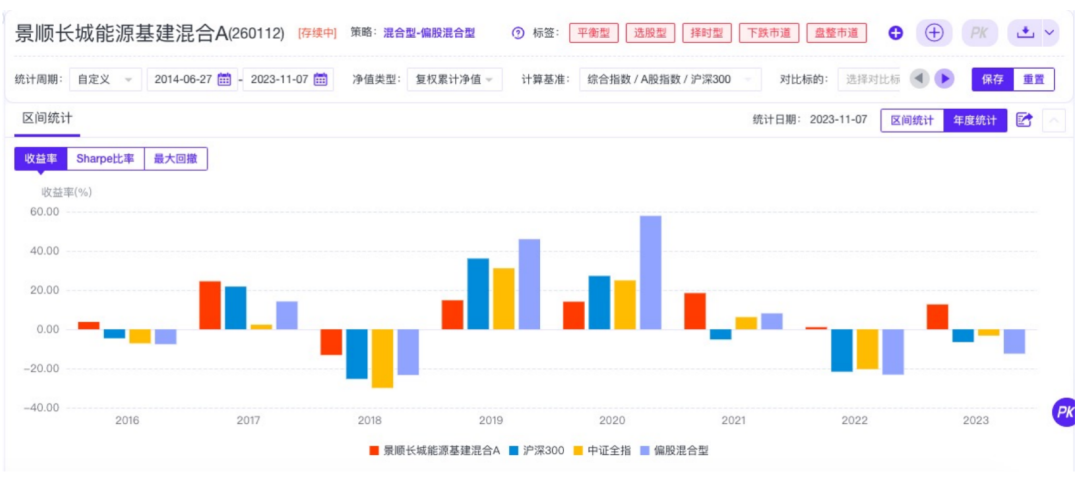Click the solid blue plus icon
Image resolution: width=1080 pixels, height=488 pixels.
tap(895, 33)
